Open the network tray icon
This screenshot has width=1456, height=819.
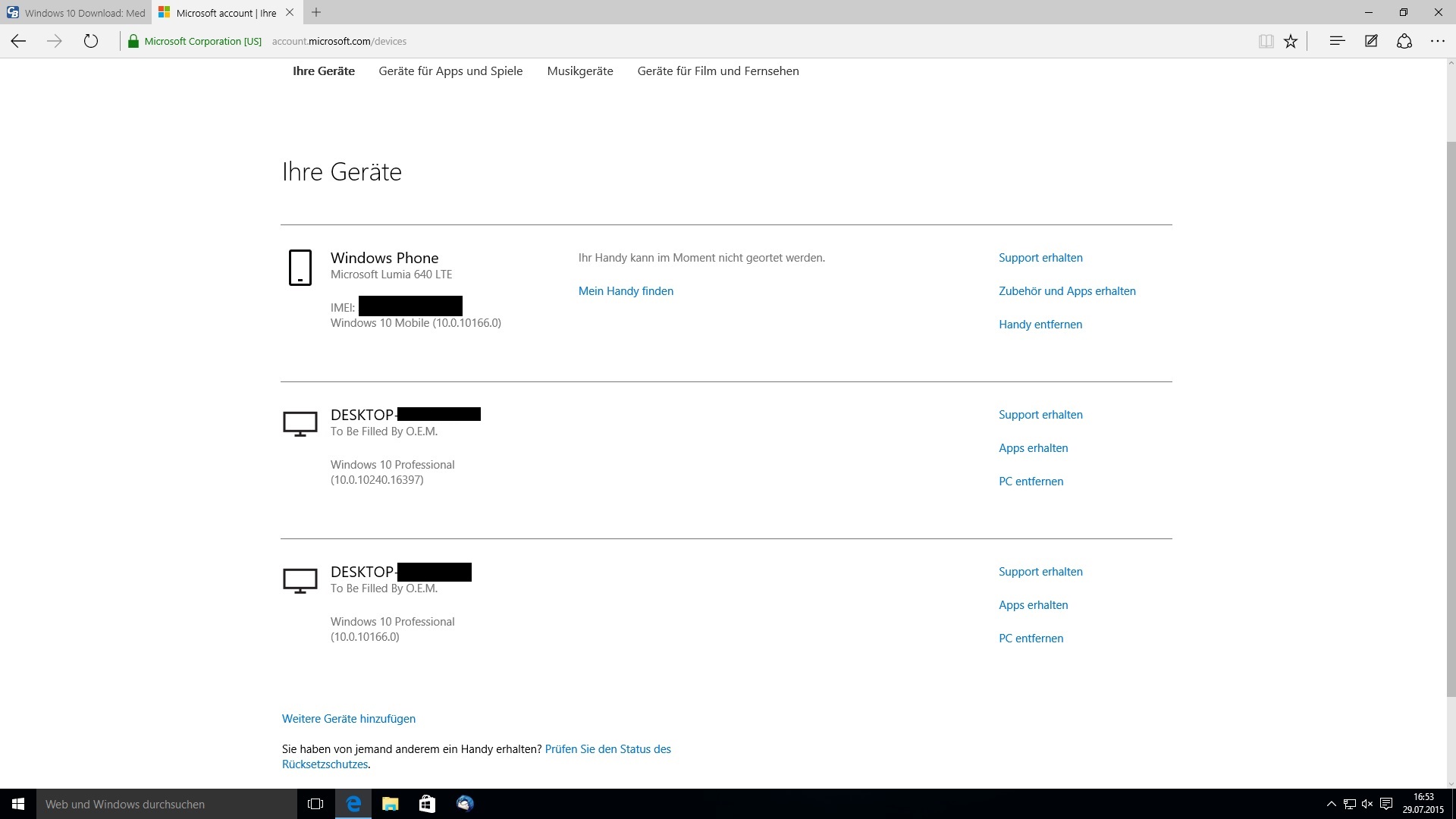click(x=1349, y=804)
